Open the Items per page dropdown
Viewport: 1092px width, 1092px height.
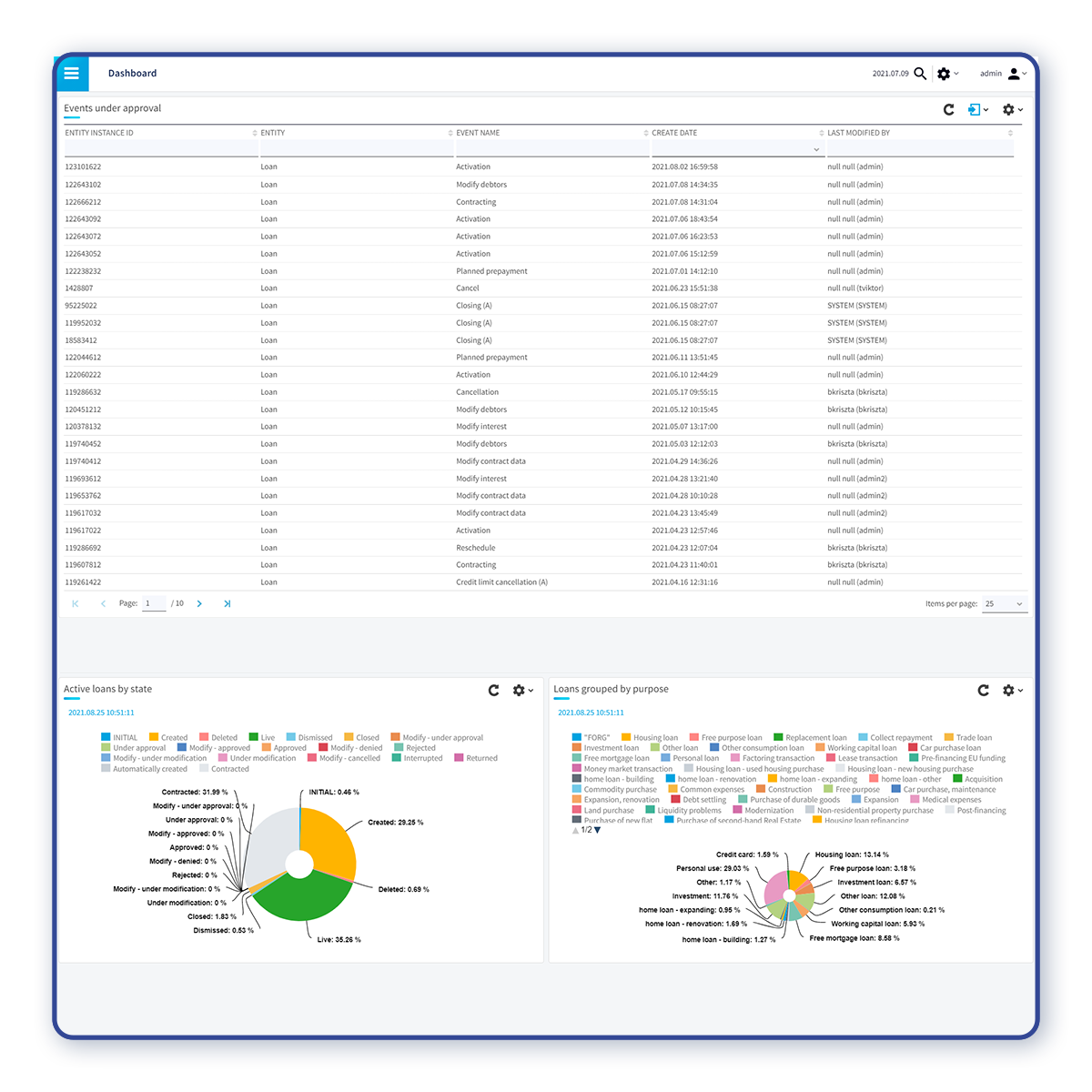1005,603
